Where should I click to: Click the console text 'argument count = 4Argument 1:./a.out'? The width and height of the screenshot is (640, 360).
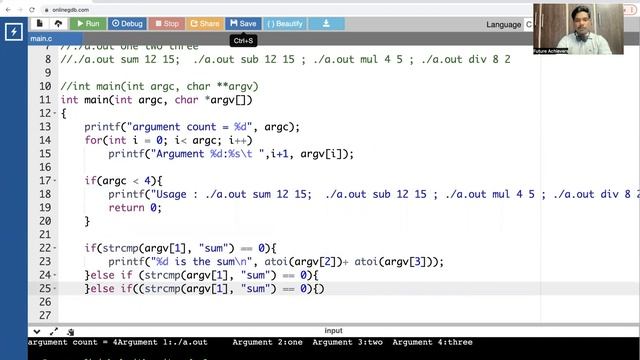(118, 342)
